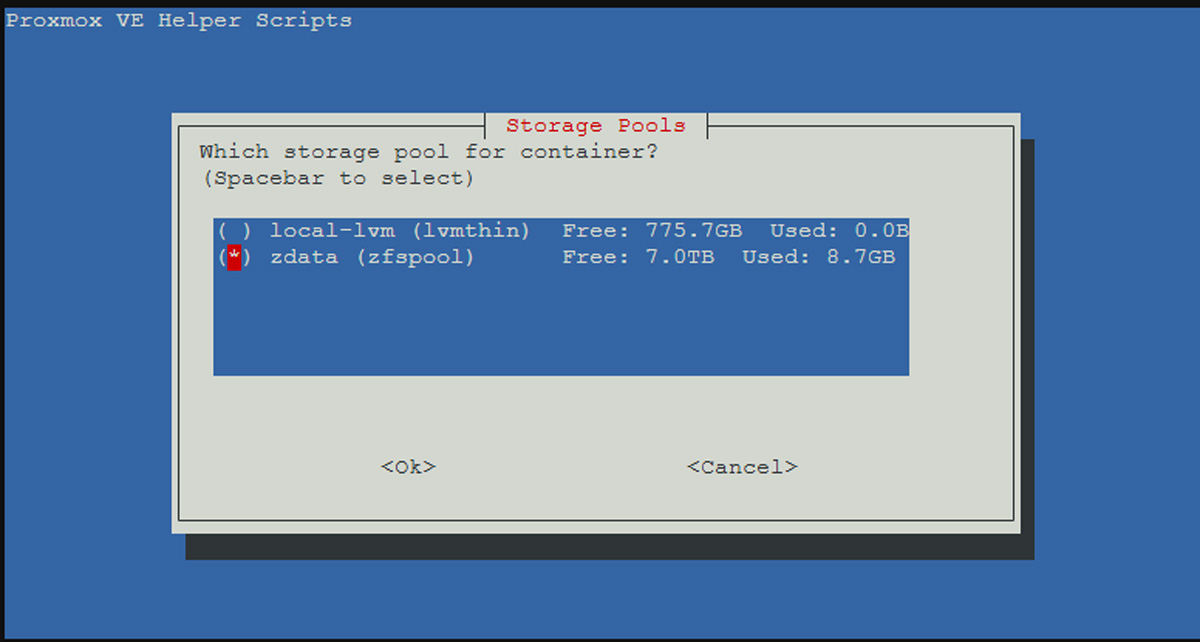Click the dialog's top border line left of title
This screenshot has height=642, width=1200.
330,126
